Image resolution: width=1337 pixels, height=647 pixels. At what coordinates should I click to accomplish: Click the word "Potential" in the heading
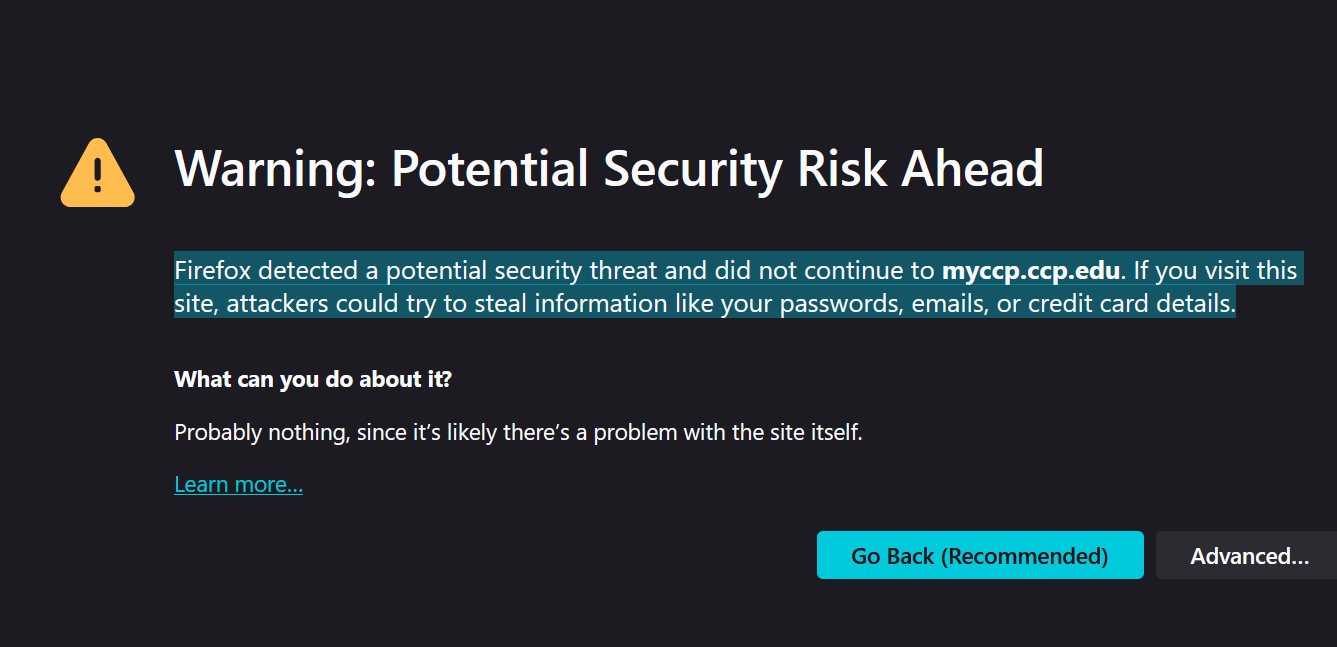pyautogui.click(x=490, y=168)
